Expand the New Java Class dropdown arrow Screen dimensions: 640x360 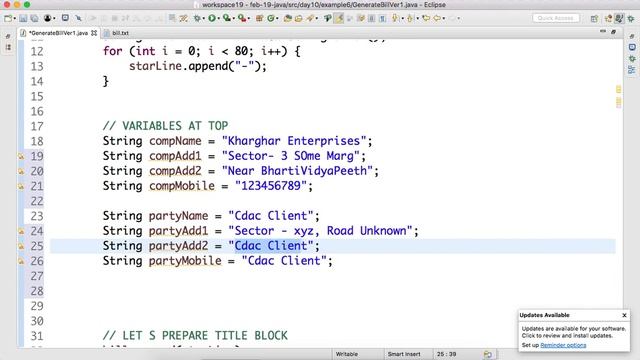pyautogui.click(x=277, y=18)
